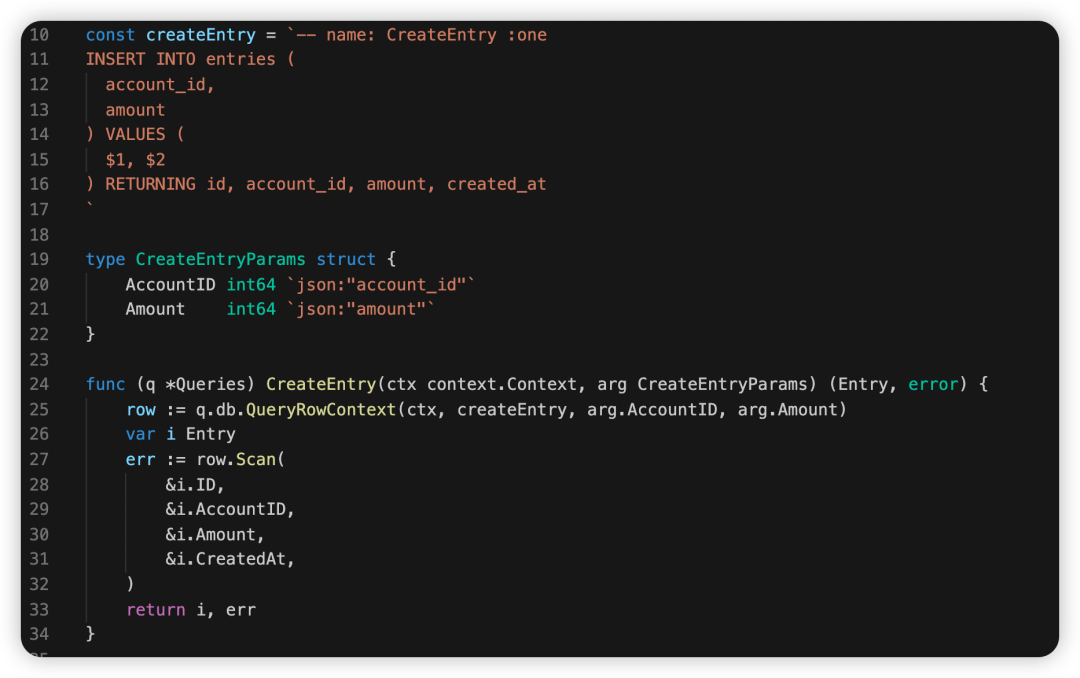Click the ') VALUES (' text on line 14
This screenshot has width=1080, height=678.
135,134
